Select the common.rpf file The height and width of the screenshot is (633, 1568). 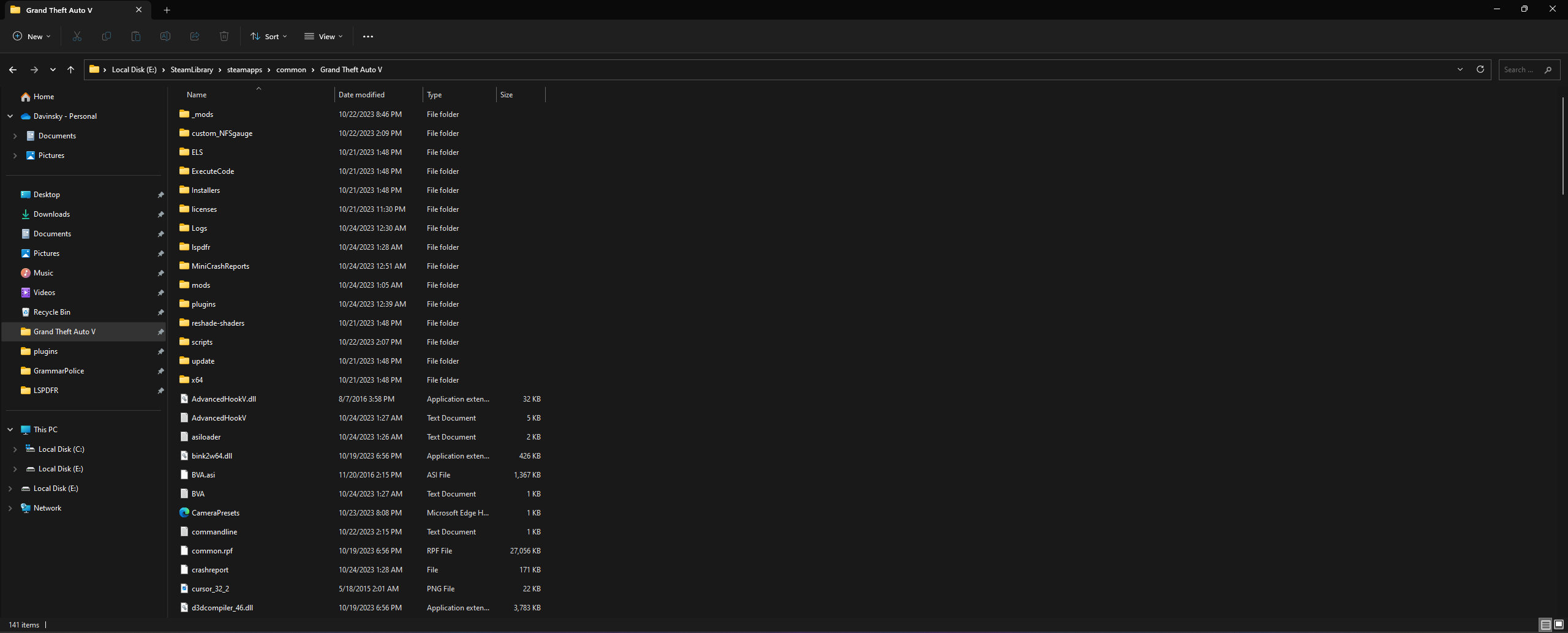(360, 551)
